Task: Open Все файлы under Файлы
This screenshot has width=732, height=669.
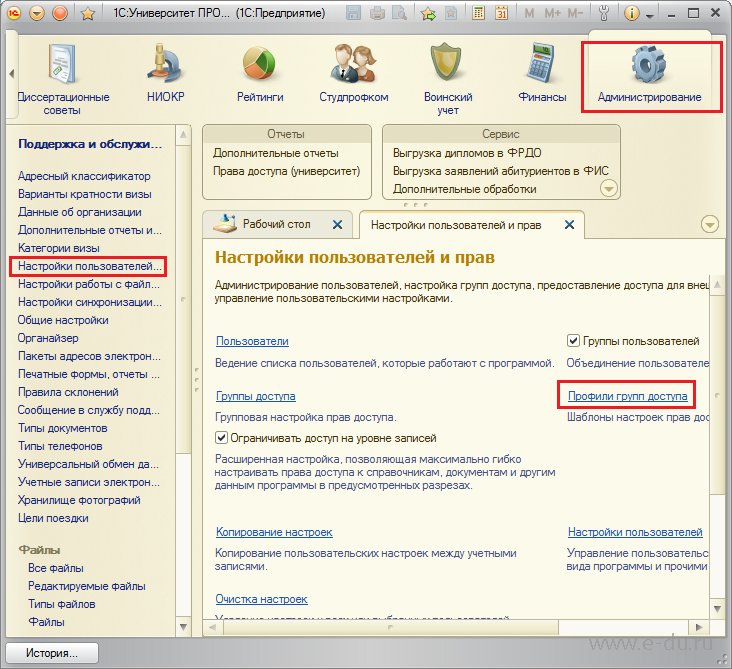Action: (56, 568)
